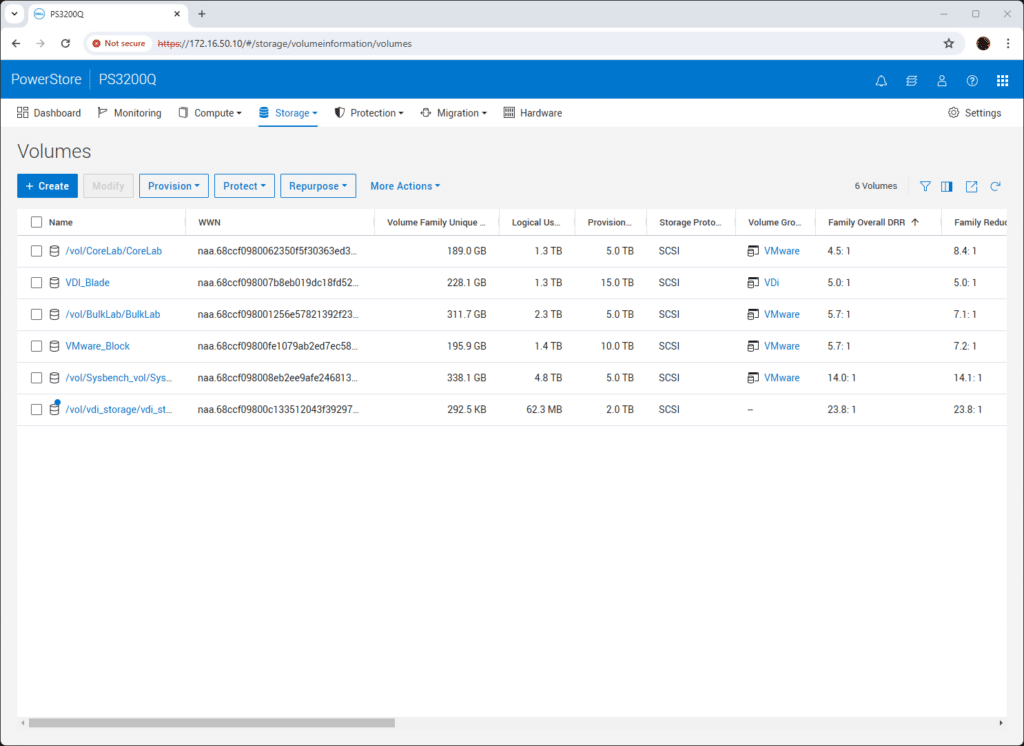Click the volume group icon in CoreLab row
The height and width of the screenshot is (746, 1024).
point(753,251)
